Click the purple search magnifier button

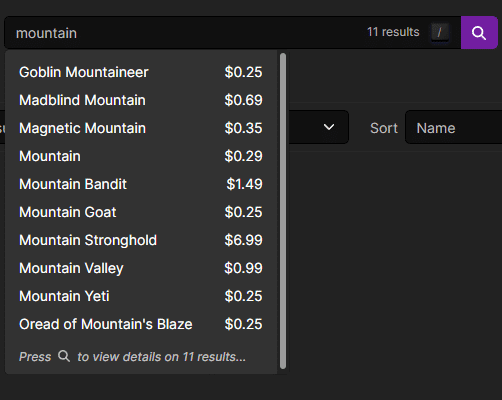[x=479, y=33]
